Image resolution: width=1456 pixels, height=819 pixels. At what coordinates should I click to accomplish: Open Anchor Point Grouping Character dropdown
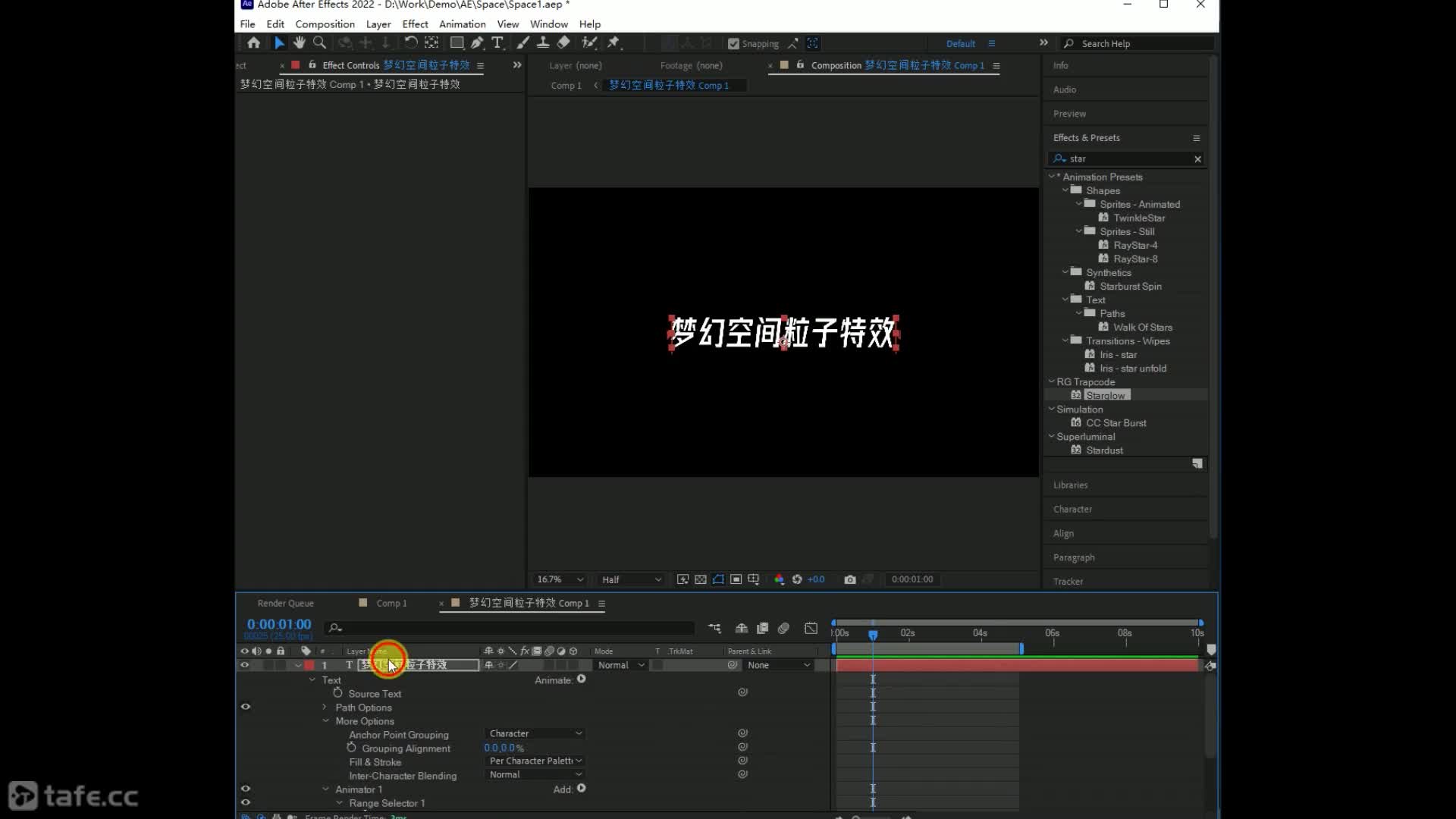point(535,733)
